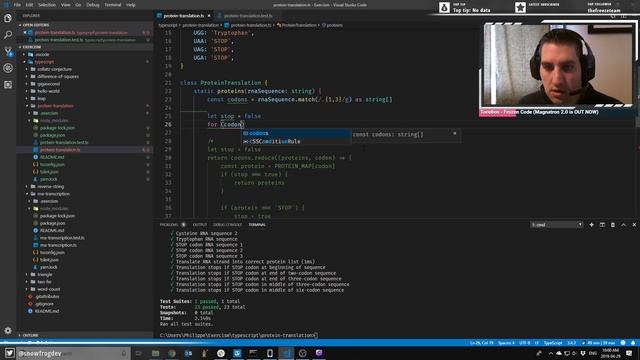Open the Debug view in the activity bar

pyautogui.click(x=8, y=68)
